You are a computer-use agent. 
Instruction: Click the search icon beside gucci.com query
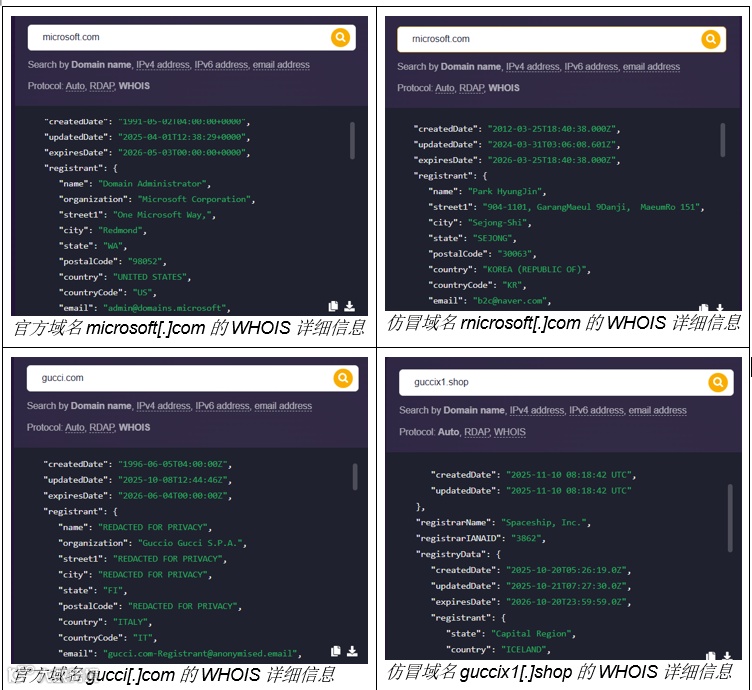[x=343, y=378]
